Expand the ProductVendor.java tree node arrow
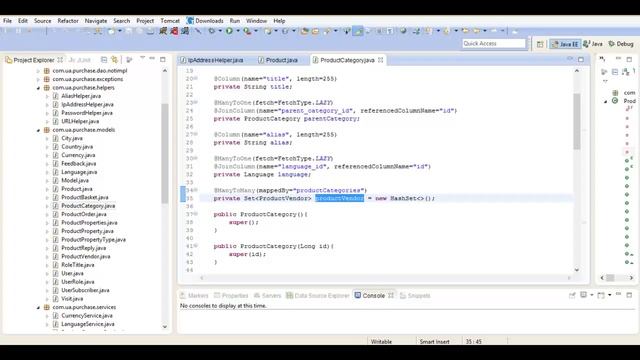This screenshot has height=360, width=640. pos(47,257)
